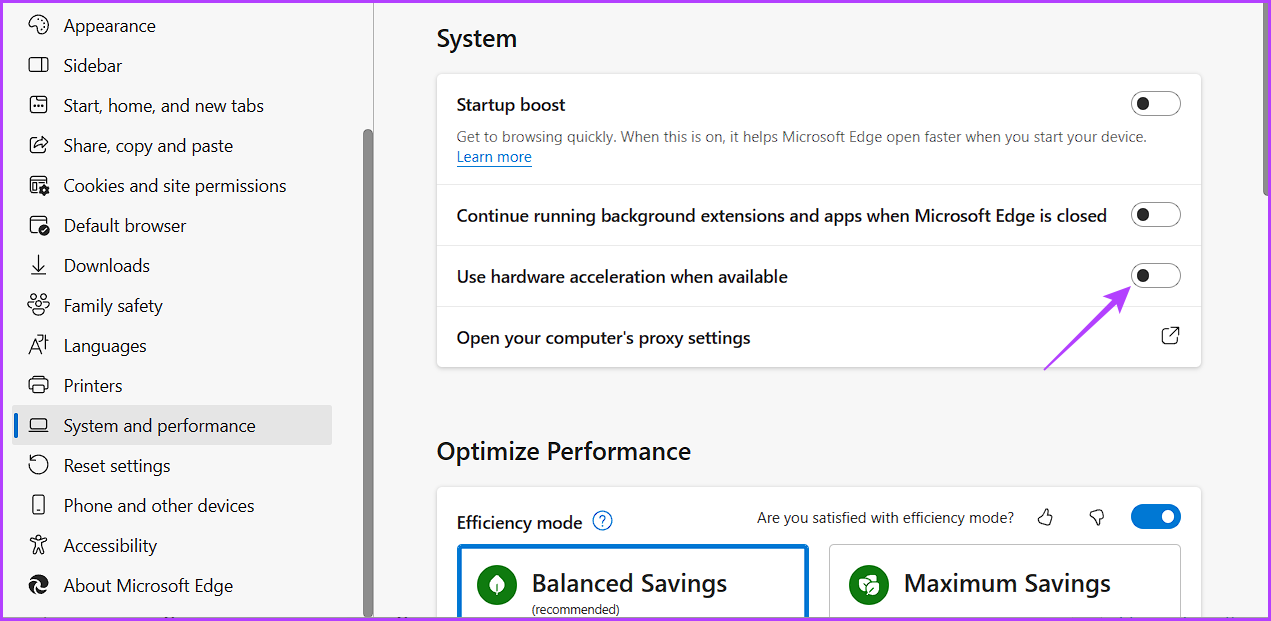
Task: Click the Reset settings icon
Action: coord(39,465)
